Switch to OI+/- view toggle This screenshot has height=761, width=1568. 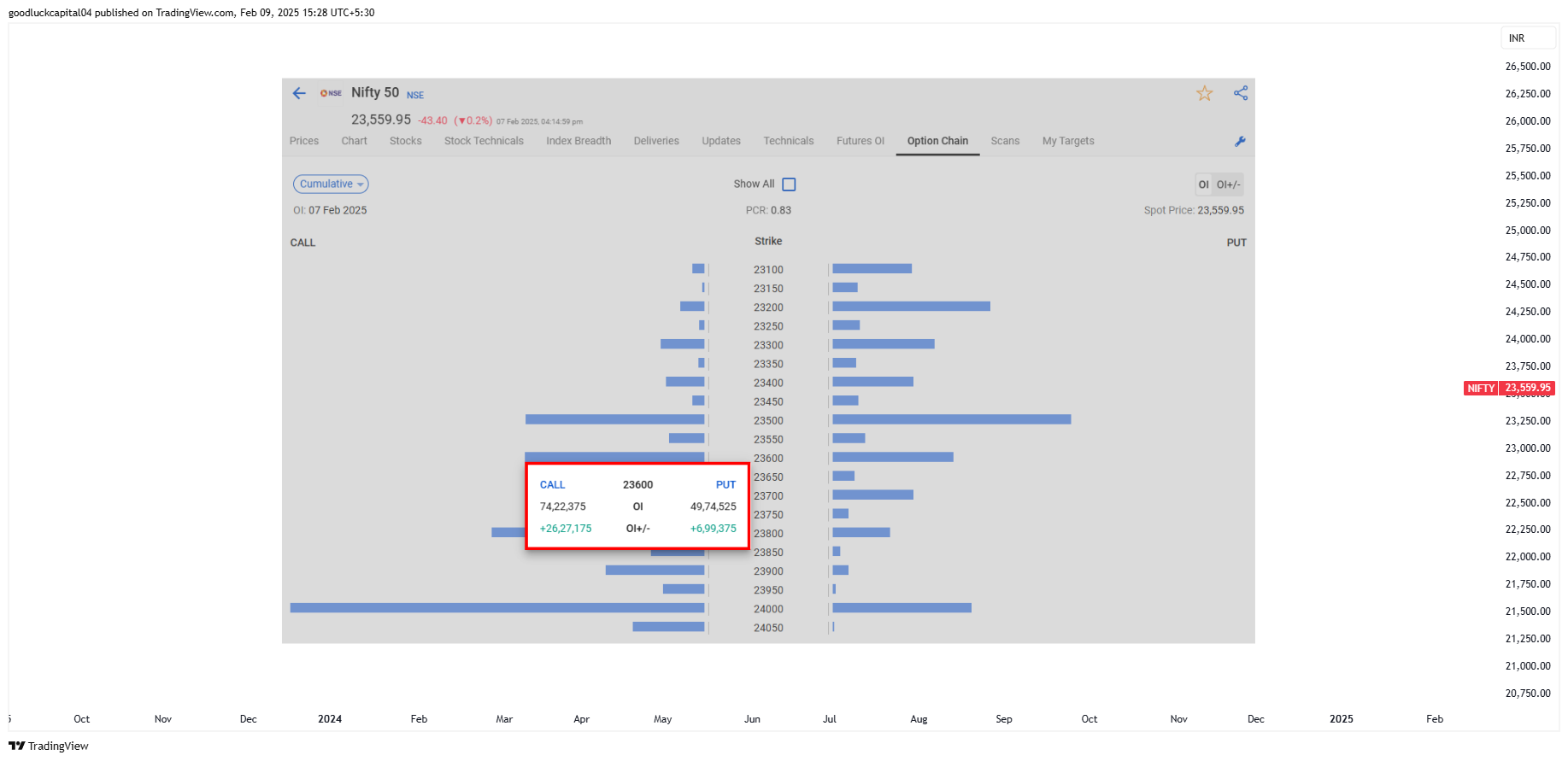click(x=1229, y=184)
